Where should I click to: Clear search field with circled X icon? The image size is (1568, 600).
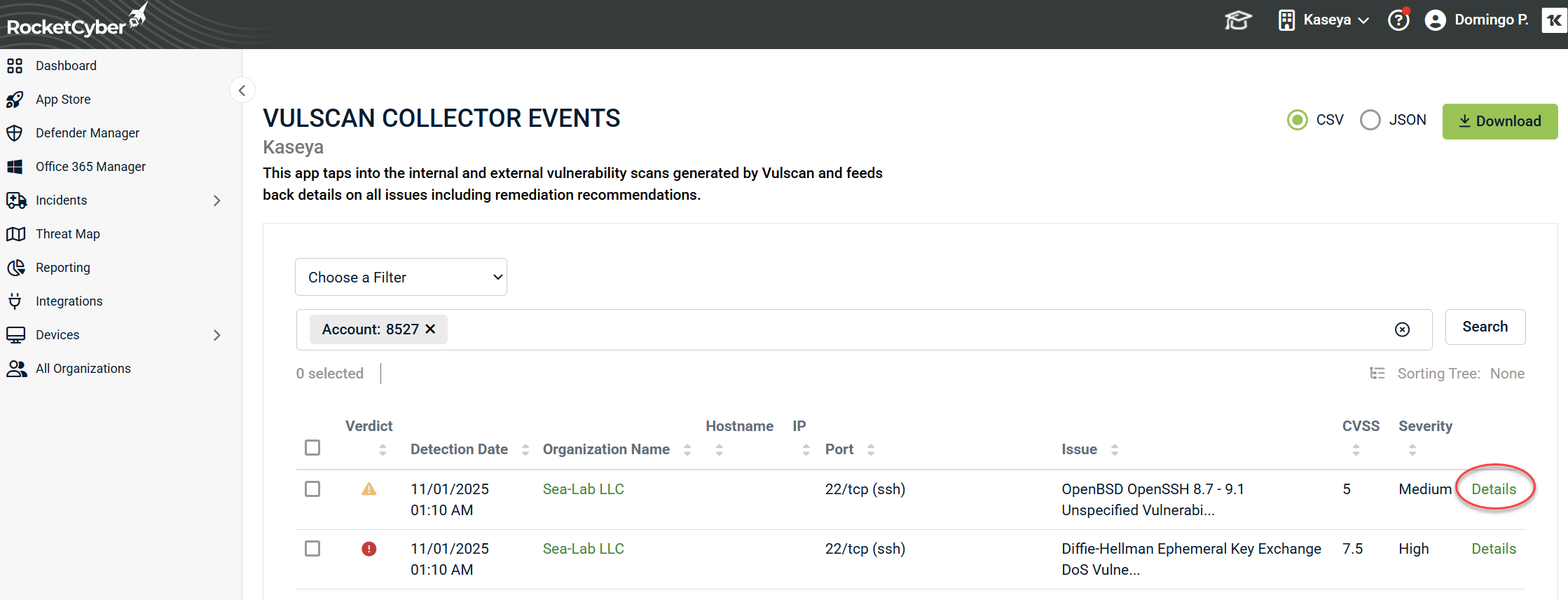tap(1402, 329)
